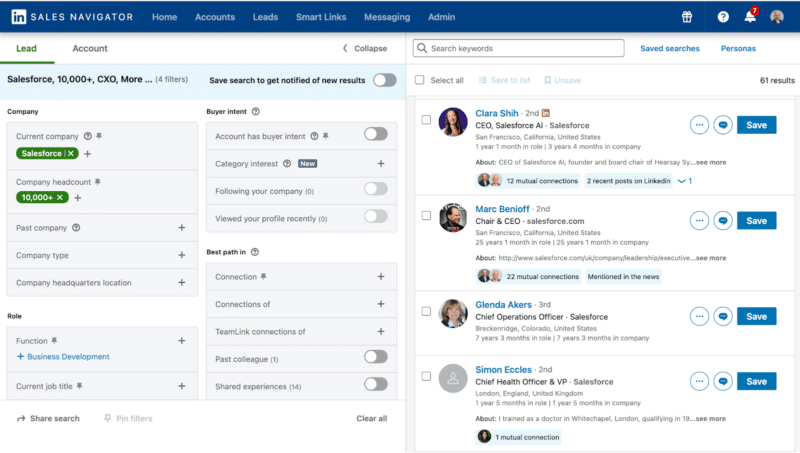The height and width of the screenshot is (453, 800).
Task: Expand the Connection filter
Action: (381, 276)
